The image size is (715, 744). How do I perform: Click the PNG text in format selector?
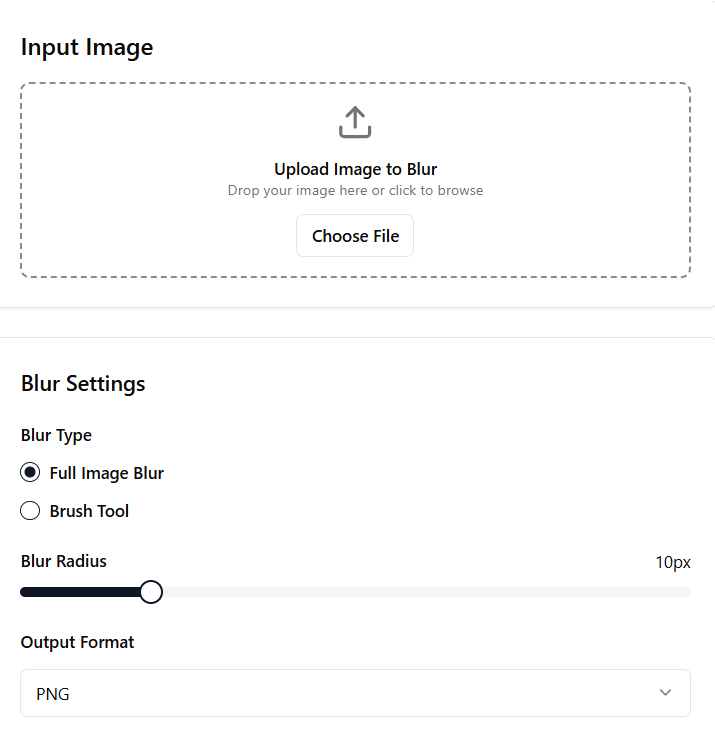53,693
